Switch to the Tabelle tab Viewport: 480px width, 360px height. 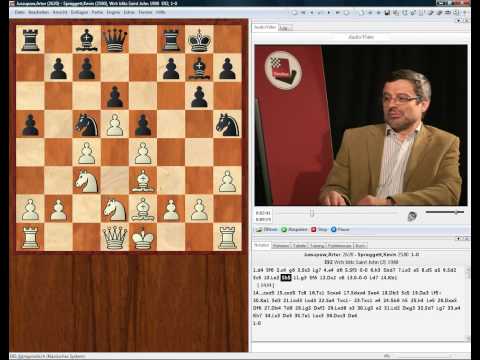pos(299,246)
